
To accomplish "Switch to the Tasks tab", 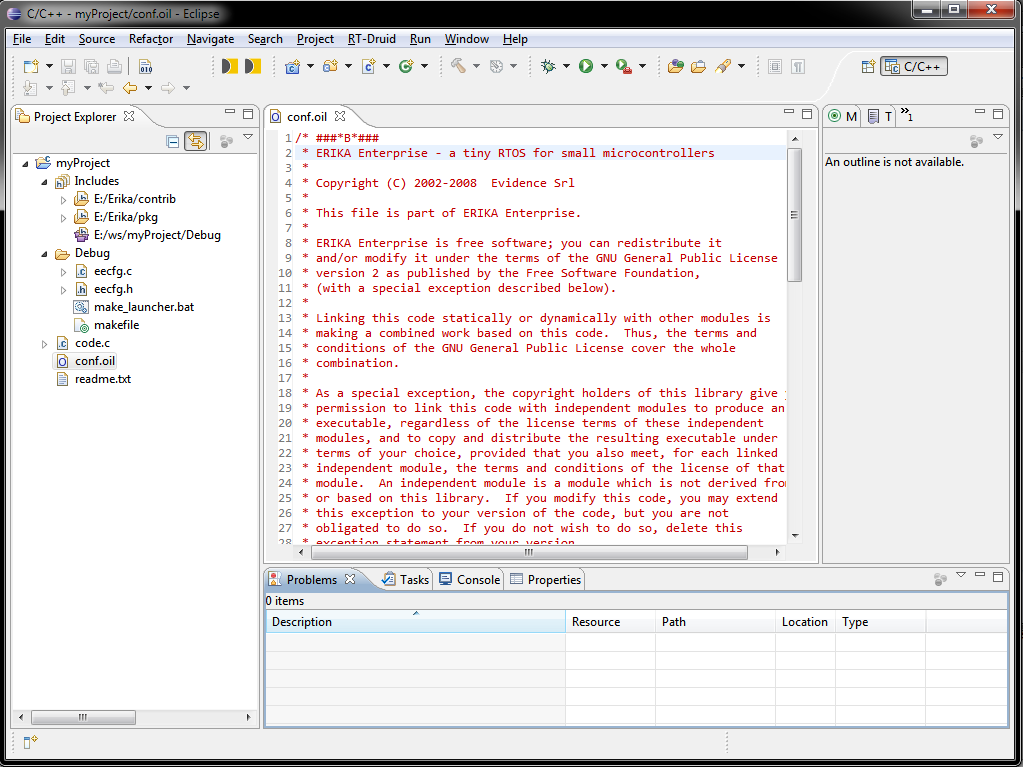I will point(406,580).
